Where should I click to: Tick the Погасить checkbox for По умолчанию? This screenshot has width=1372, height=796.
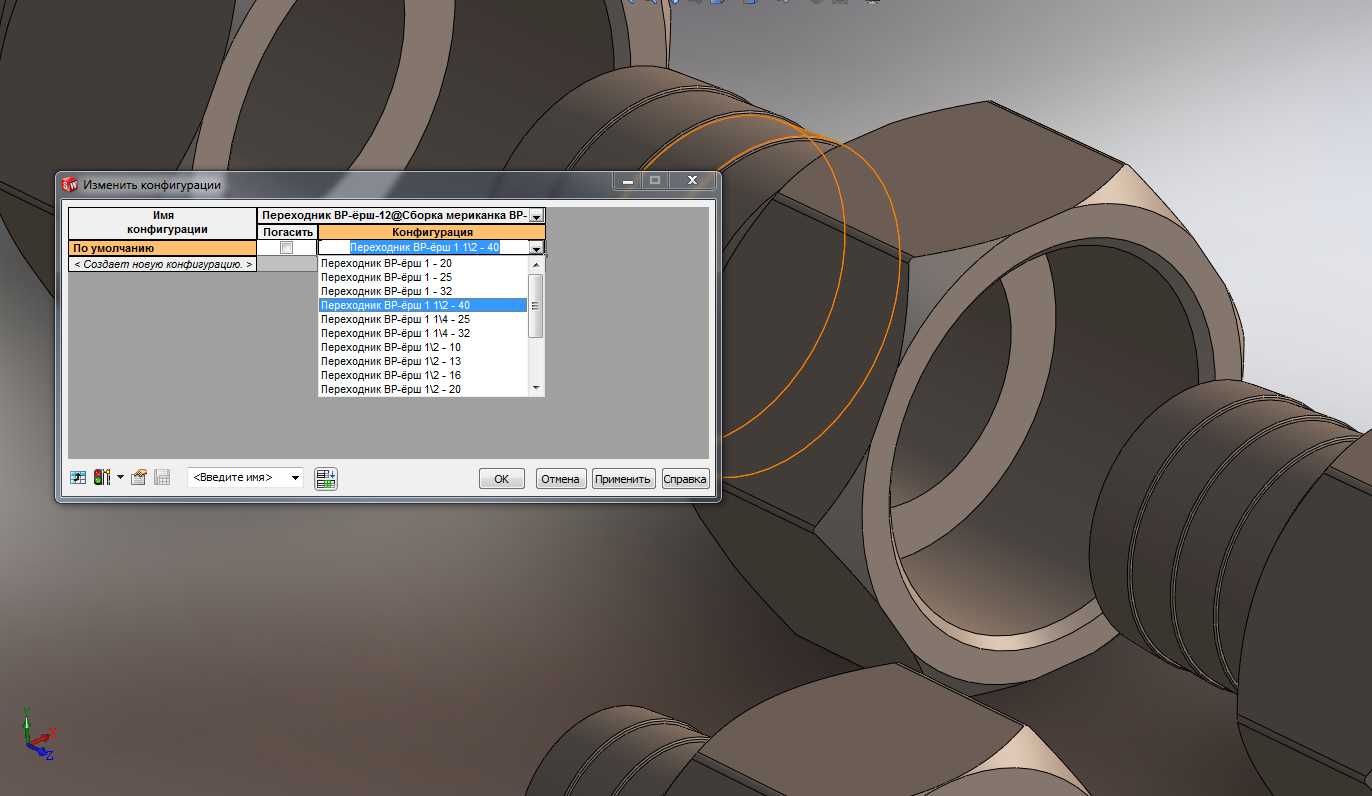[287, 248]
